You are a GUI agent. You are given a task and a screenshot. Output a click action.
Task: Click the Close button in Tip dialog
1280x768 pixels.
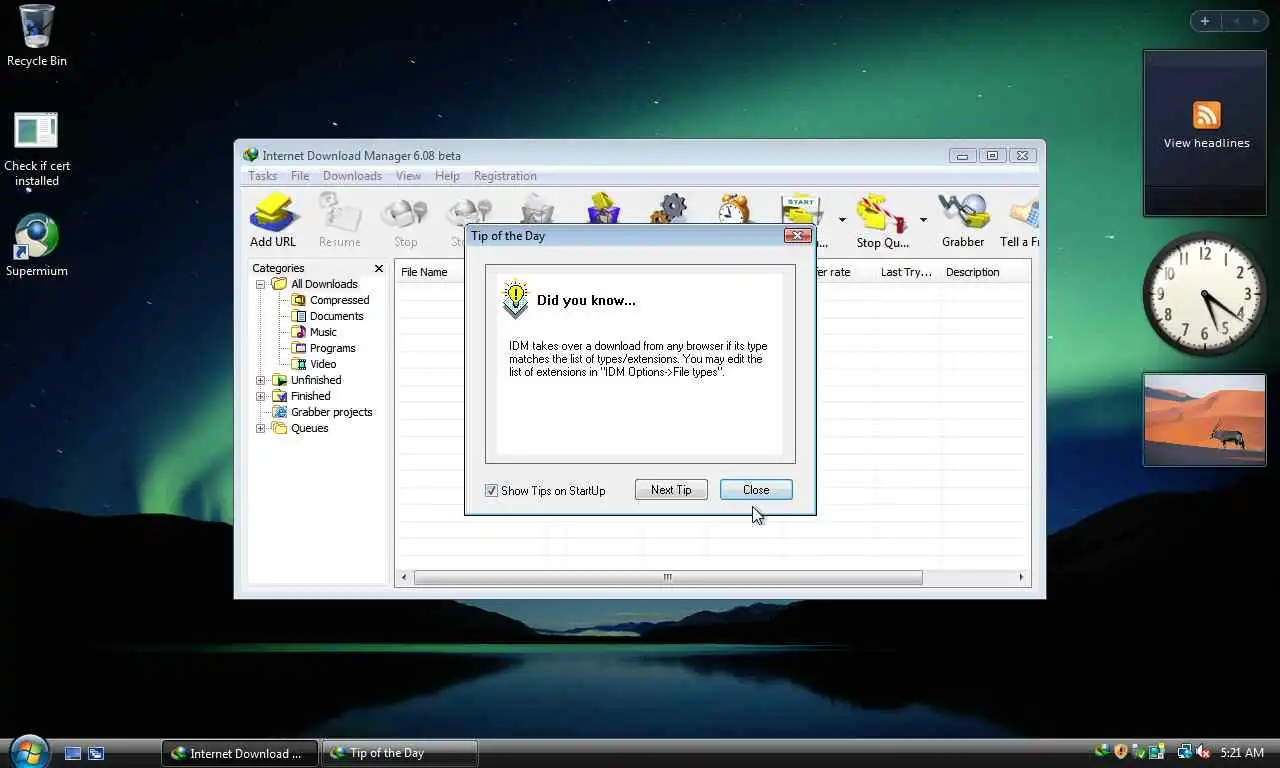[756, 490]
